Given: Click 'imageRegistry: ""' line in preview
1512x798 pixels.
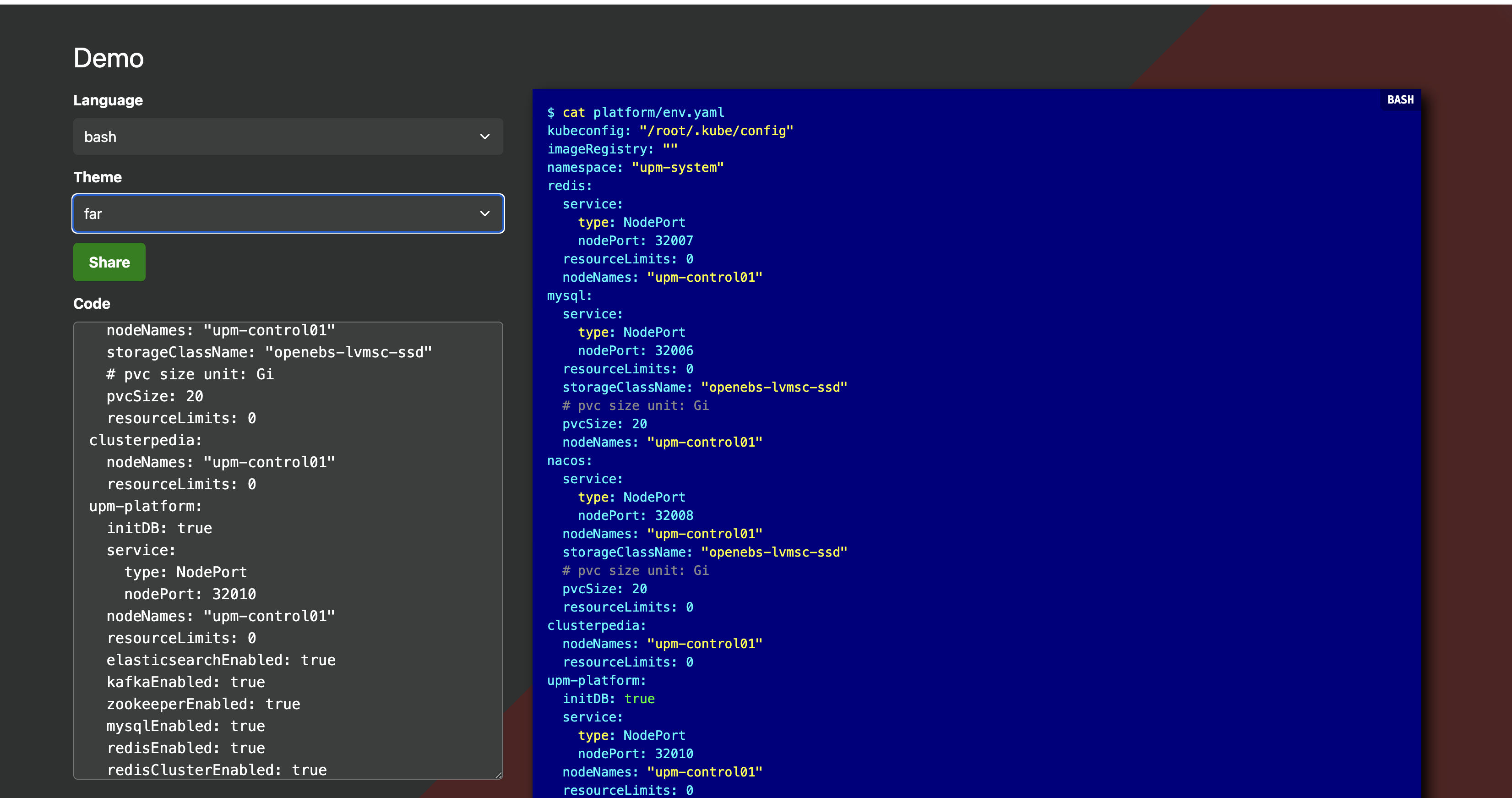Looking at the screenshot, I should pyautogui.click(x=612, y=149).
